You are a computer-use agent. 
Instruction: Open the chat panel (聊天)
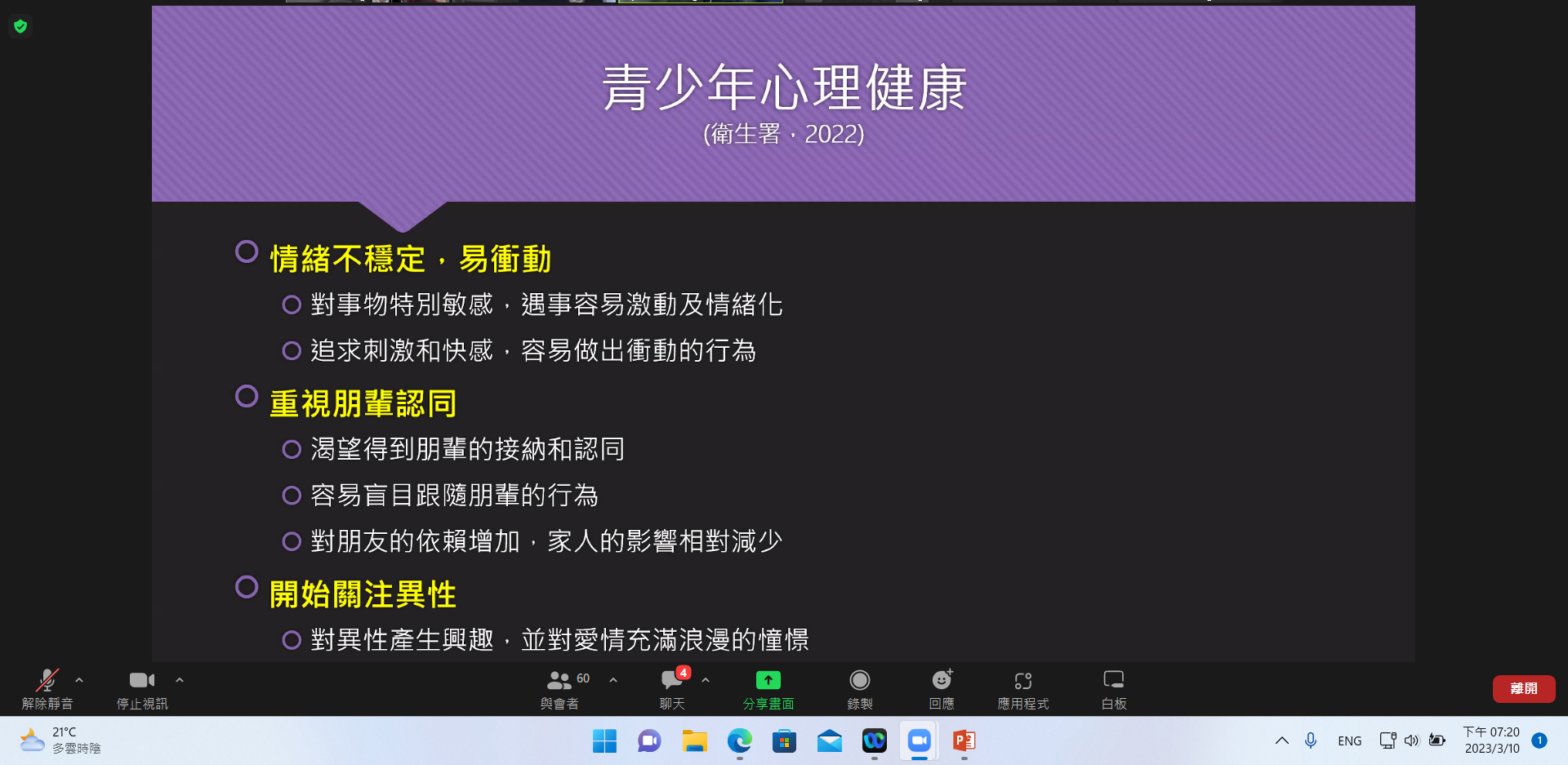click(672, 688)
